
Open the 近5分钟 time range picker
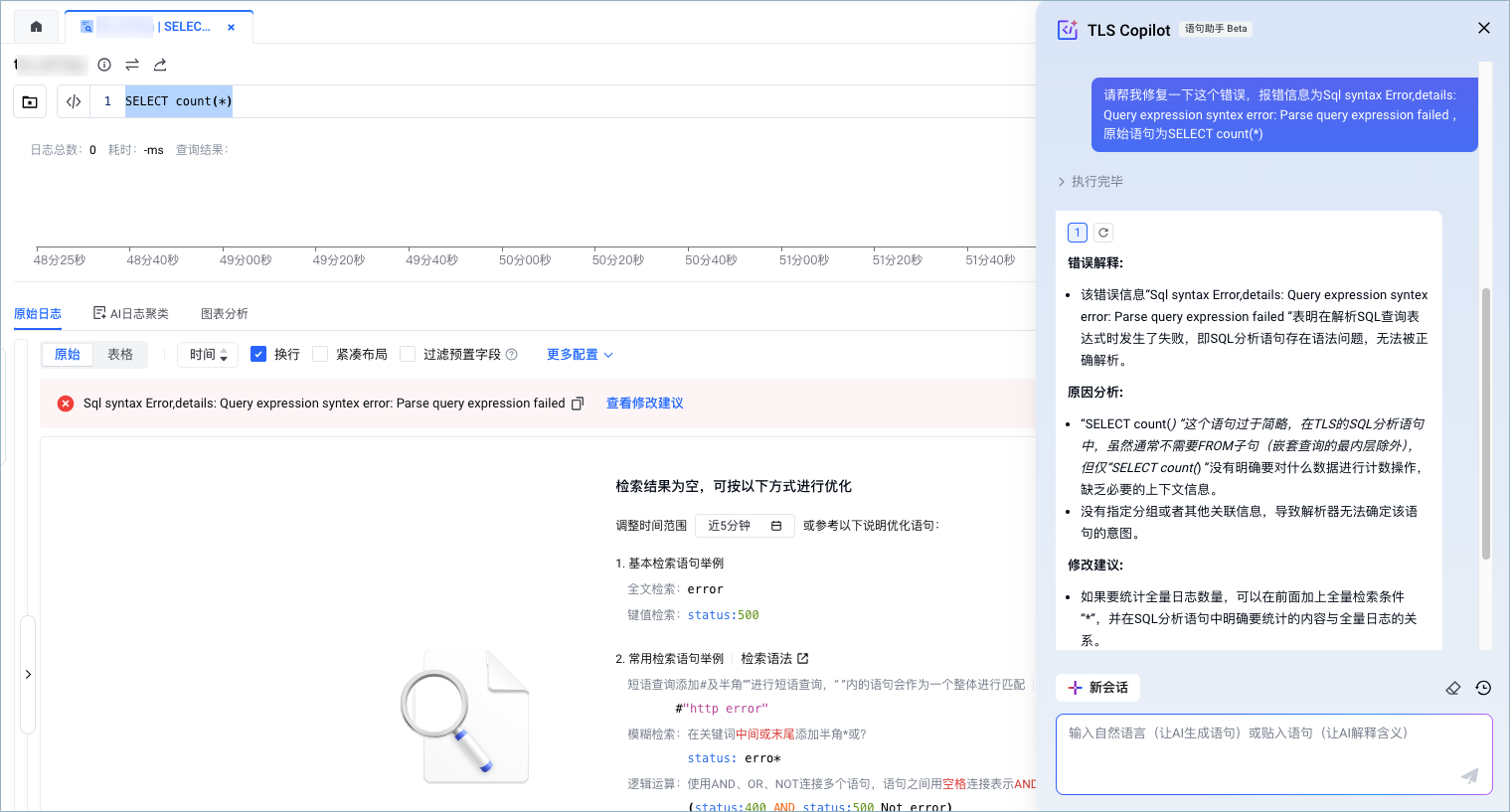(x=745, y=526)
